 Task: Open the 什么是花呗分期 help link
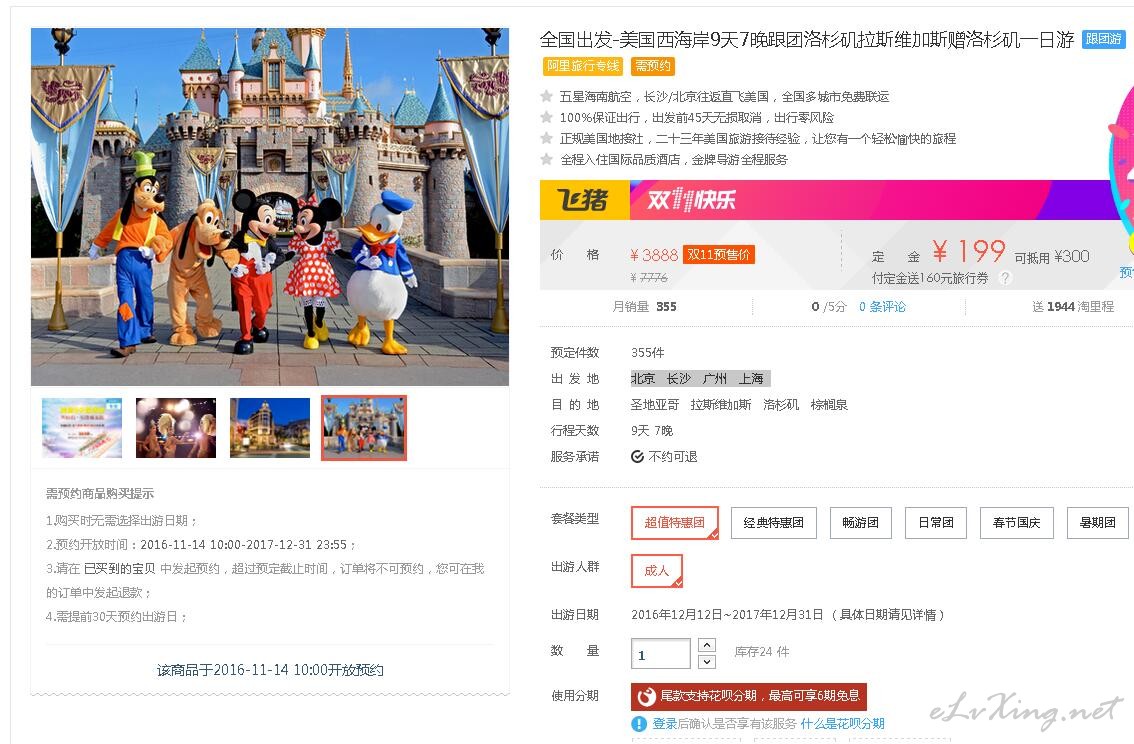pos(843,724)
